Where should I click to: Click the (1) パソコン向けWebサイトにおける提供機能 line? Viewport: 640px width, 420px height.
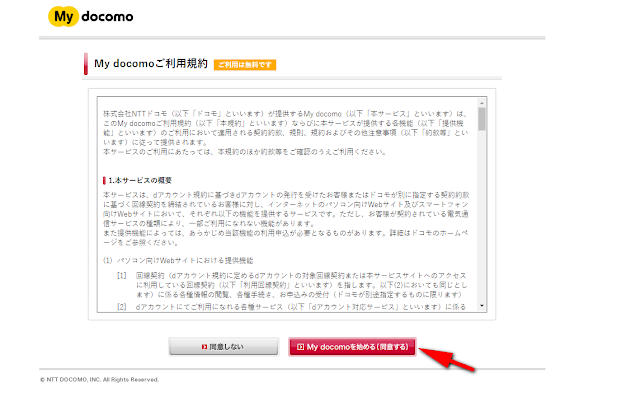pos(178,260)
